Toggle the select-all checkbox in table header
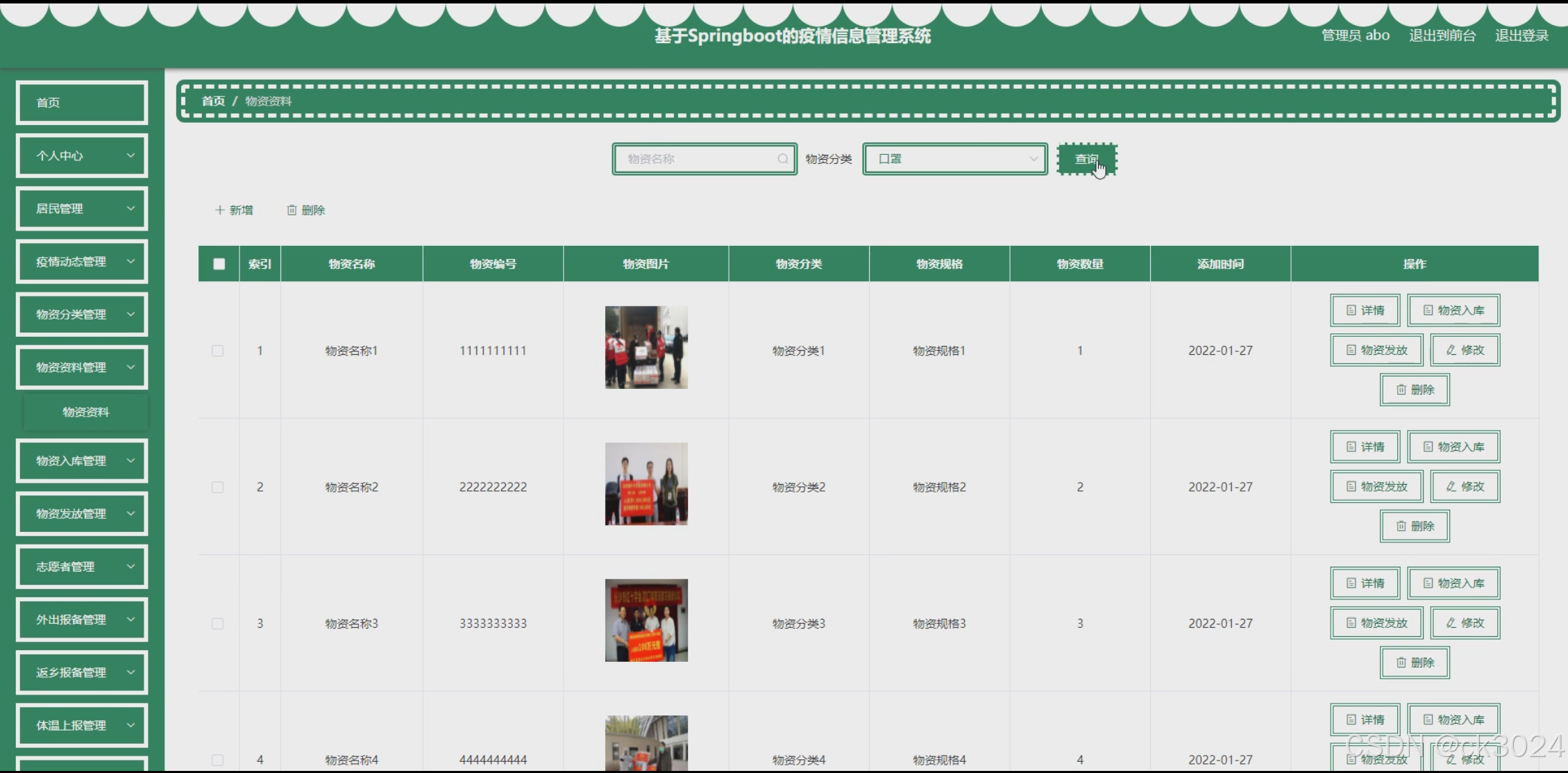The image size is (1568, 773). (x=219, y=264)
